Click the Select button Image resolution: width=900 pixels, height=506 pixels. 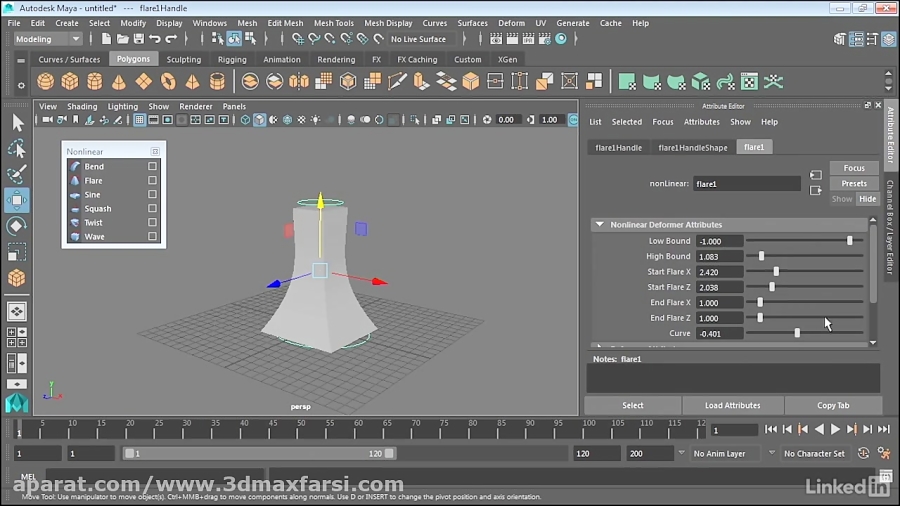tap(633, 406)
